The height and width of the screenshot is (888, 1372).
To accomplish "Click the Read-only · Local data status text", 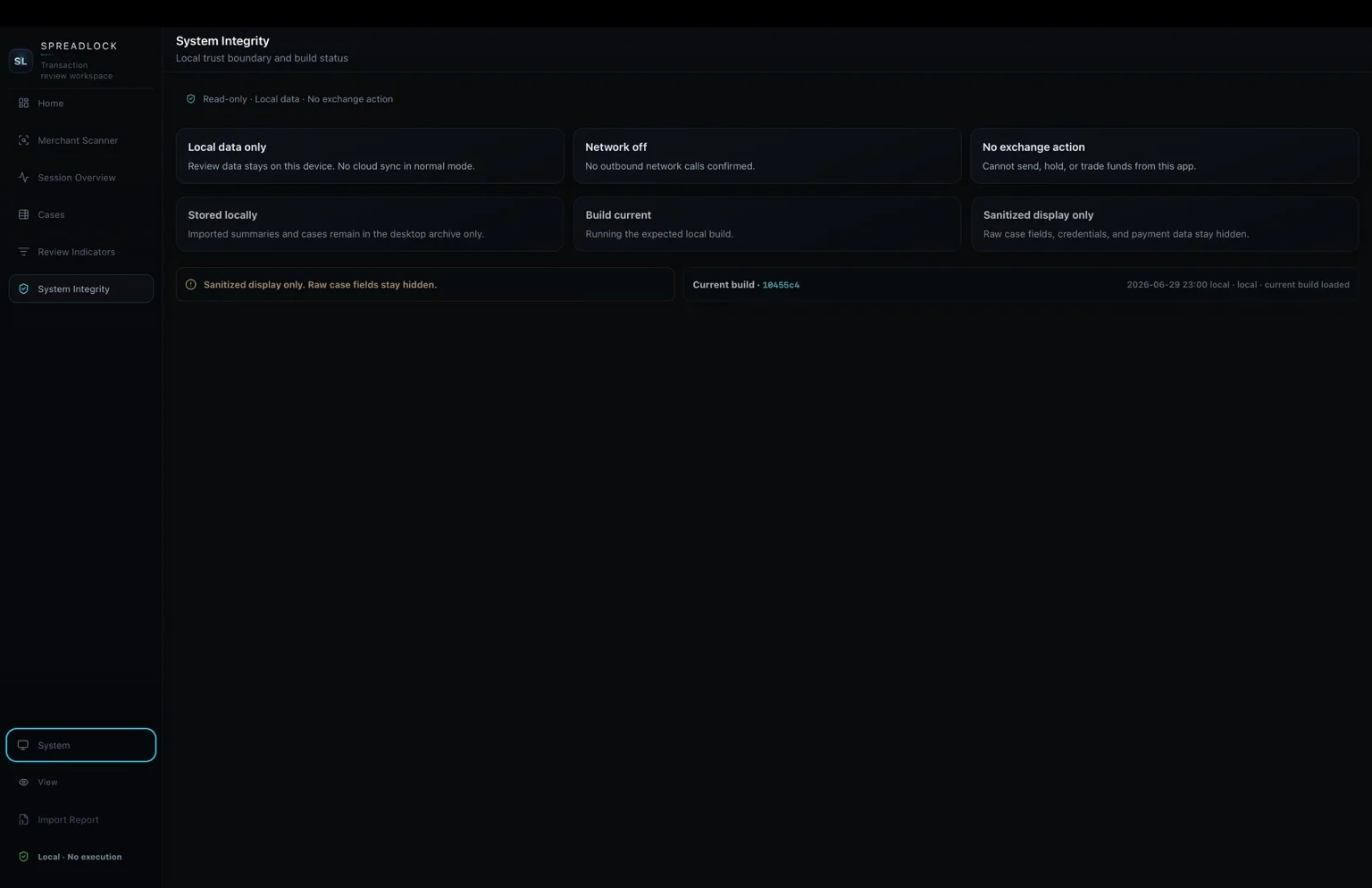I will tap(297, 99).
